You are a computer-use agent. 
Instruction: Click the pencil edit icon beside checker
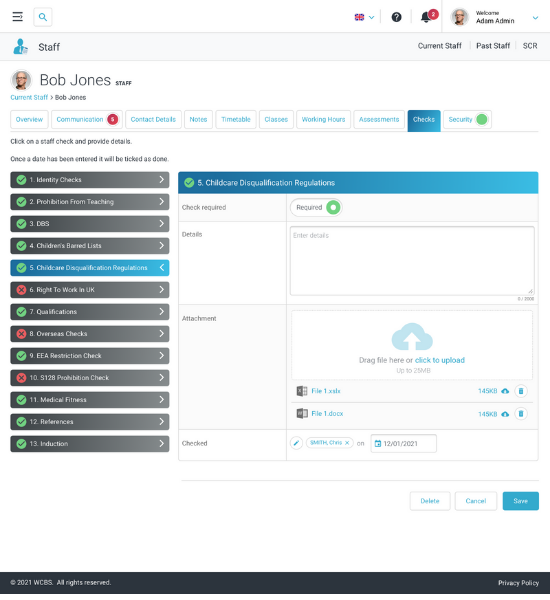click(x=296, y=443)
